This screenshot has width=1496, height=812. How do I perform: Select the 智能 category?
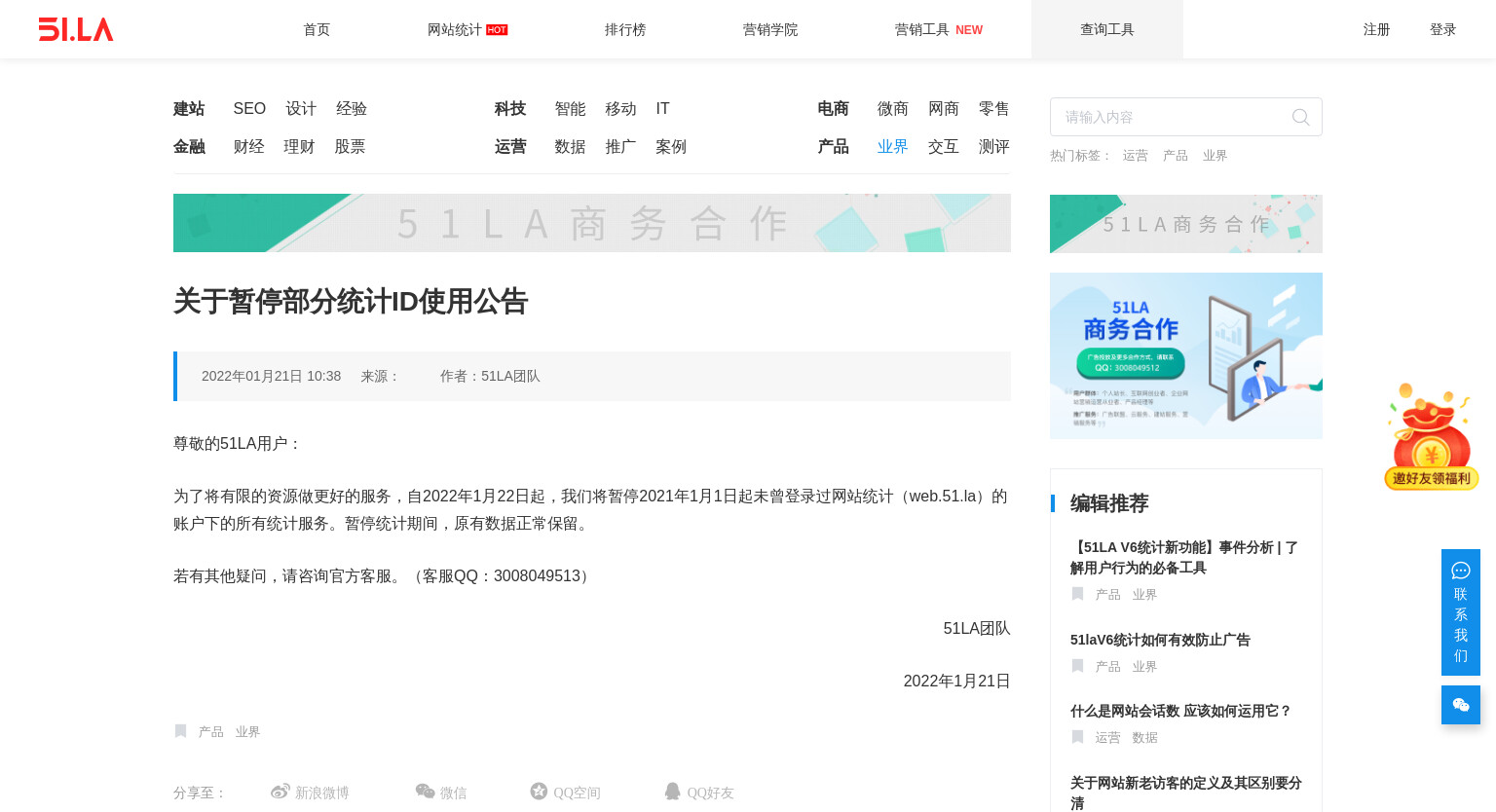click(570, 108)
